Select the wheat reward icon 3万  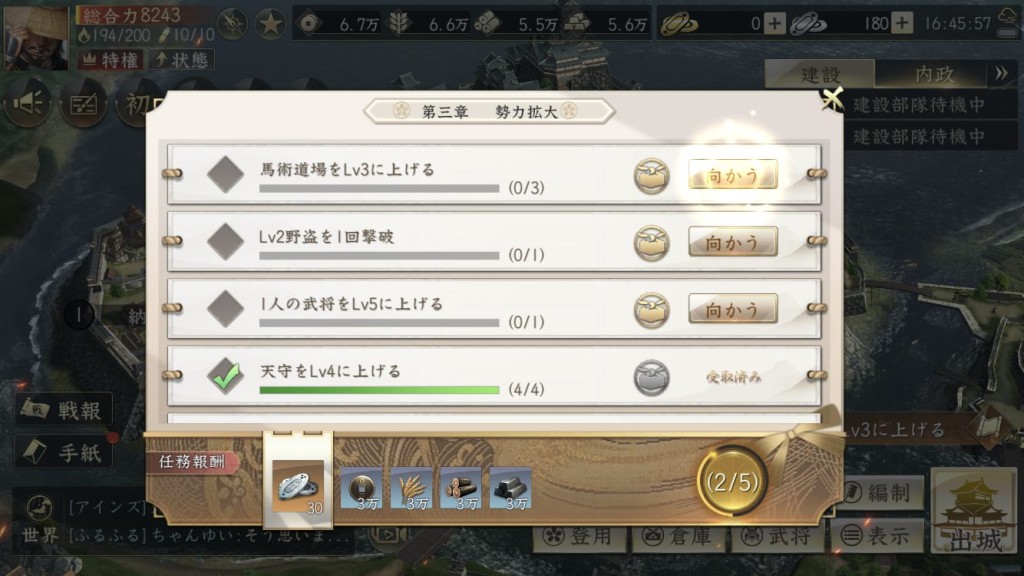point(411,488)
